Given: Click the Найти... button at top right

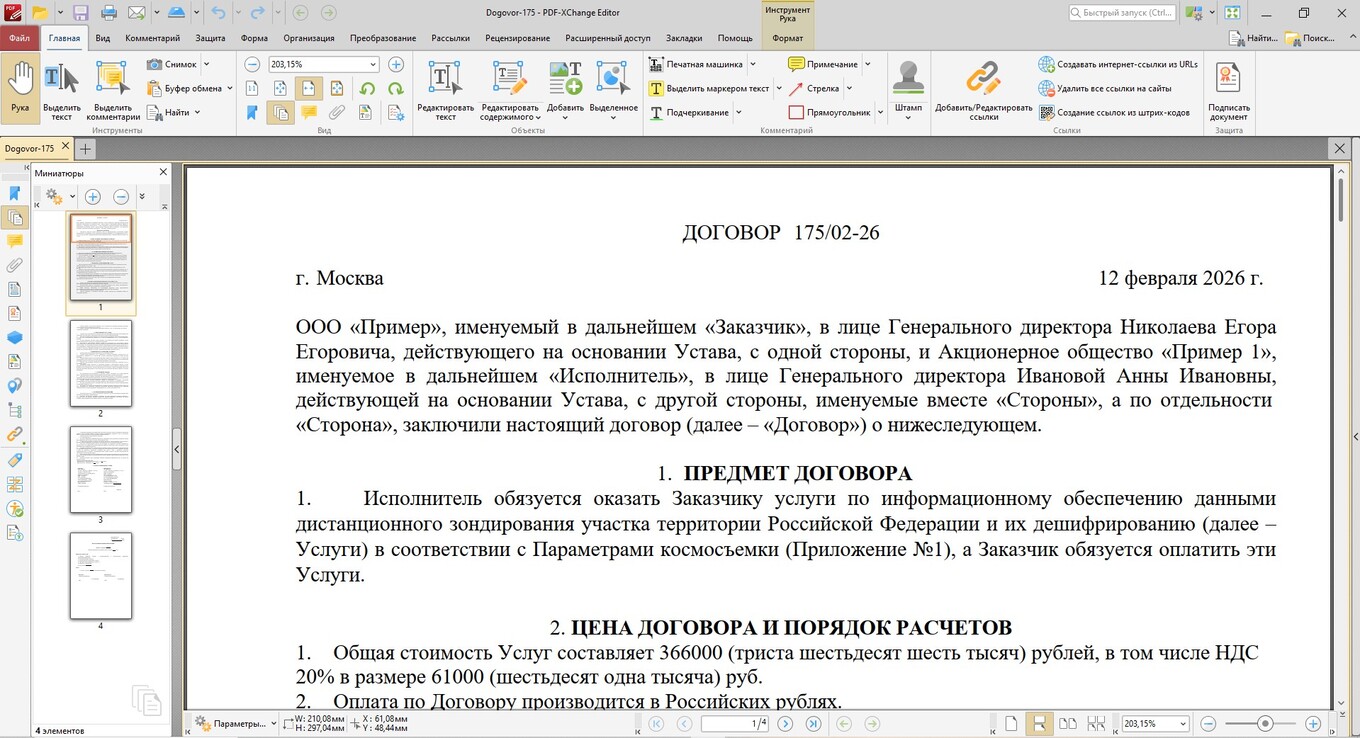Looking at the screenshot, I should (1253, 38).
